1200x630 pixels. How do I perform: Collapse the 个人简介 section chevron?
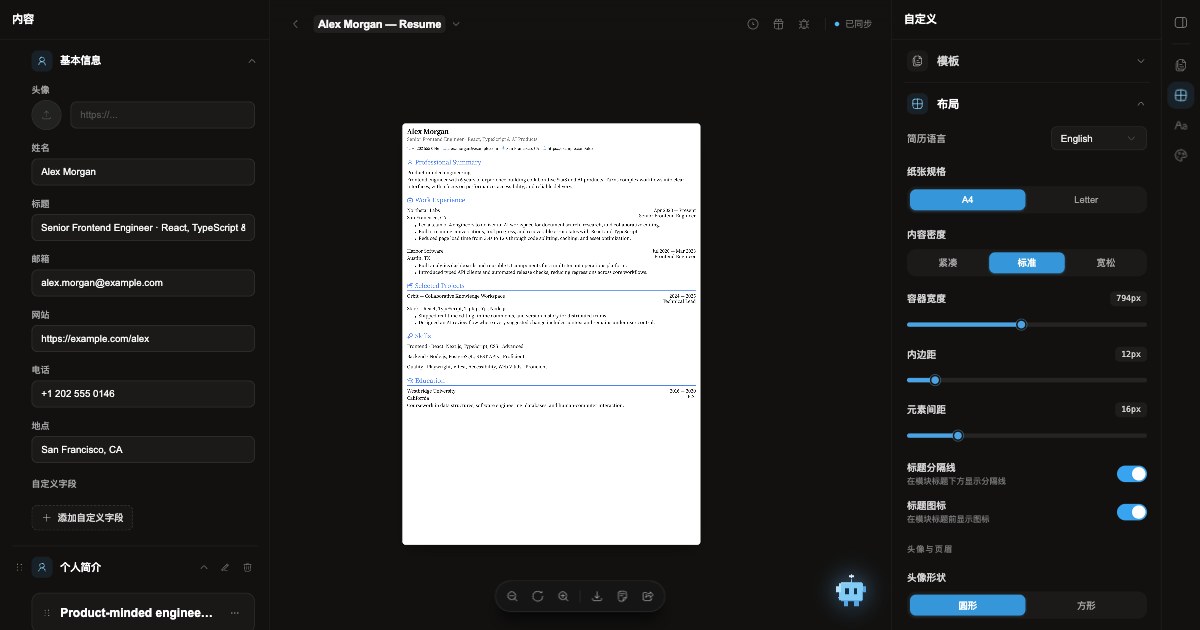(x=204, y=567)
